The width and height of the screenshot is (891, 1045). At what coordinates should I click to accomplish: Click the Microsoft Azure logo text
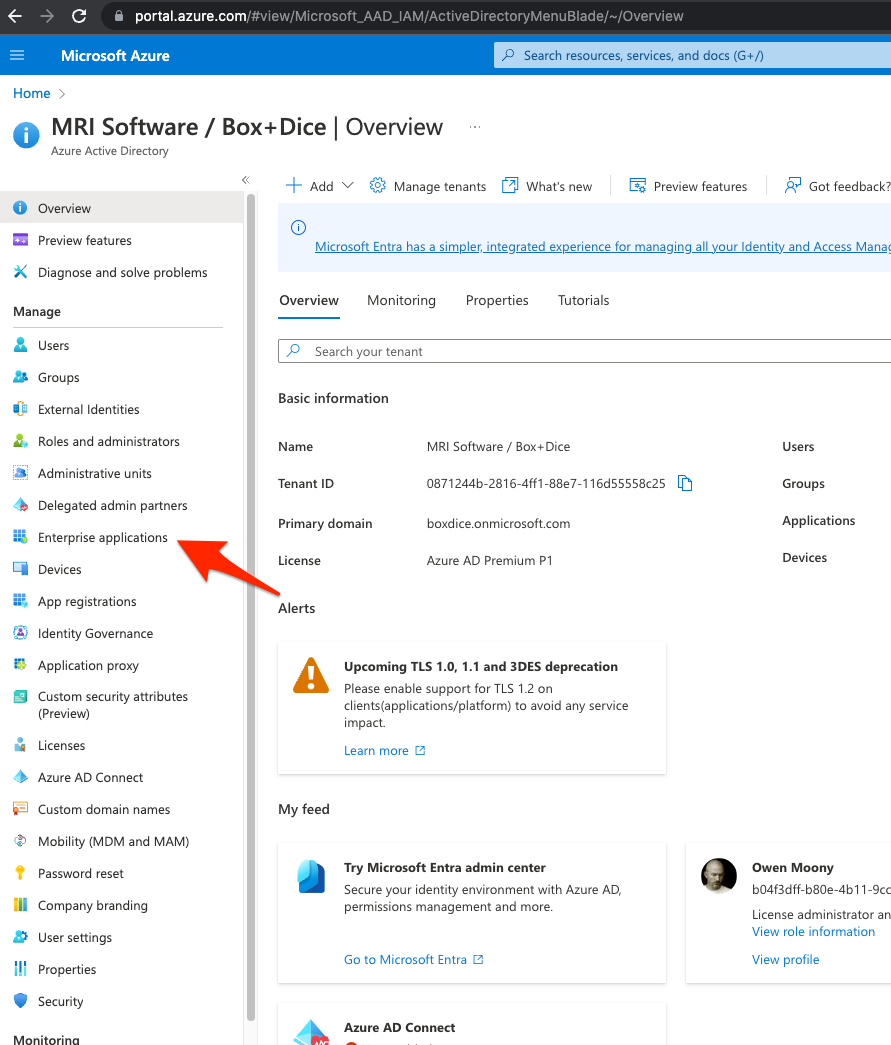[x=115, y=56]
